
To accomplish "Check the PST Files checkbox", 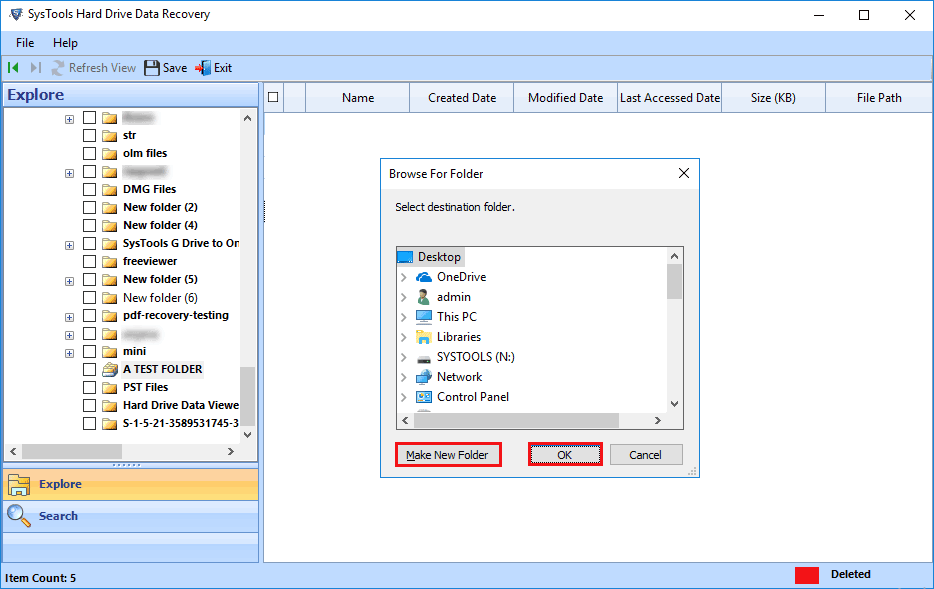I will tap(89, 387).
